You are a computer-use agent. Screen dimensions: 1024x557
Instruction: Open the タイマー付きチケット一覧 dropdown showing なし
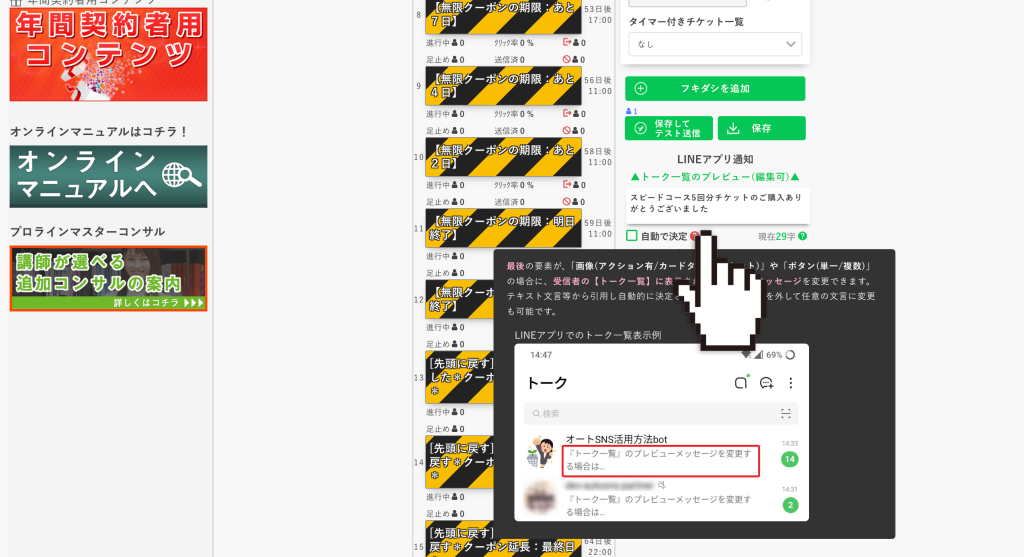click(715, 44)
